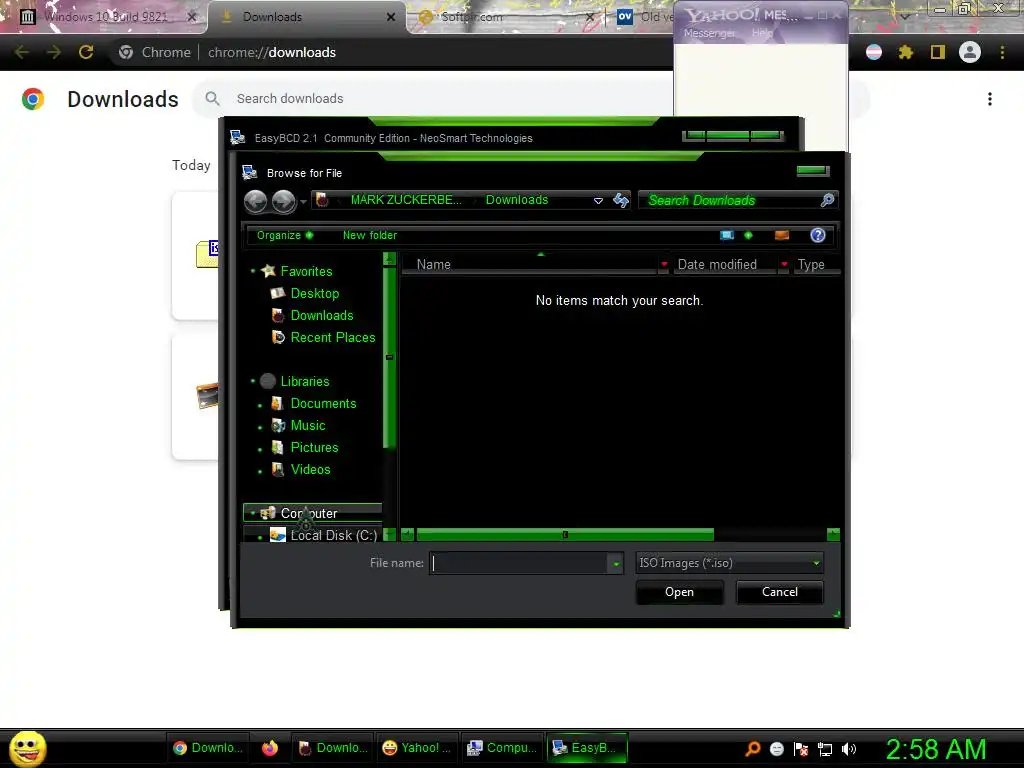This screenshot has width=1024, height=768.
Task: Open the Name column filter arrow
Action: tap(664, 264)
